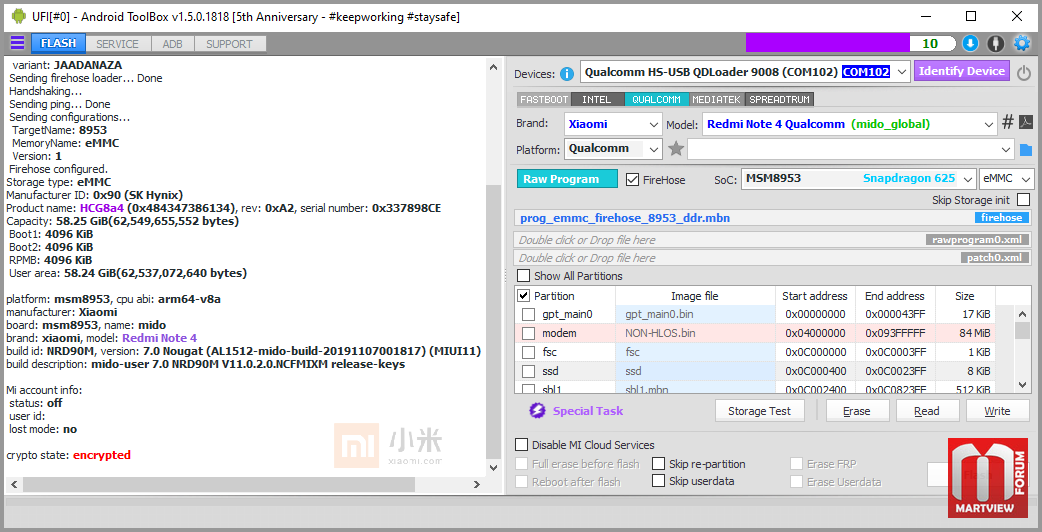Click the Start address column header
Viewport: 1042px width, 532px height.
pyautogui.click(x=815, y=296)
